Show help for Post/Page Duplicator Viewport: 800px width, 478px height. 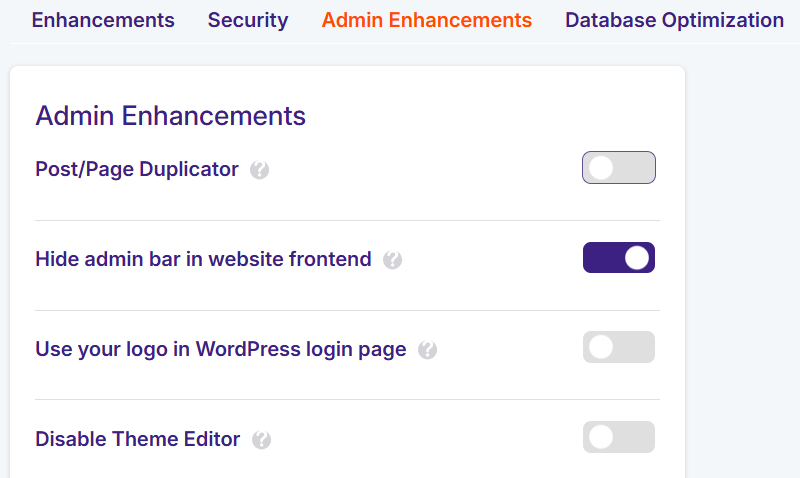click(x=259, y=170)
